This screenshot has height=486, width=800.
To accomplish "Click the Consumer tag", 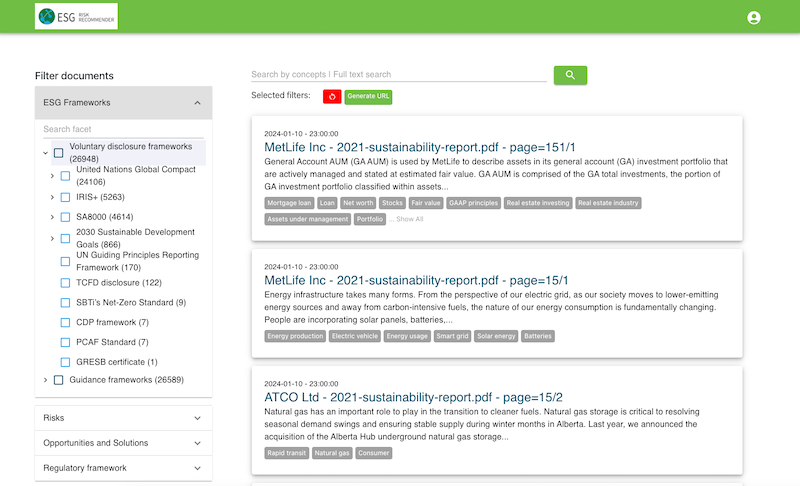I will tap(373, 453).
